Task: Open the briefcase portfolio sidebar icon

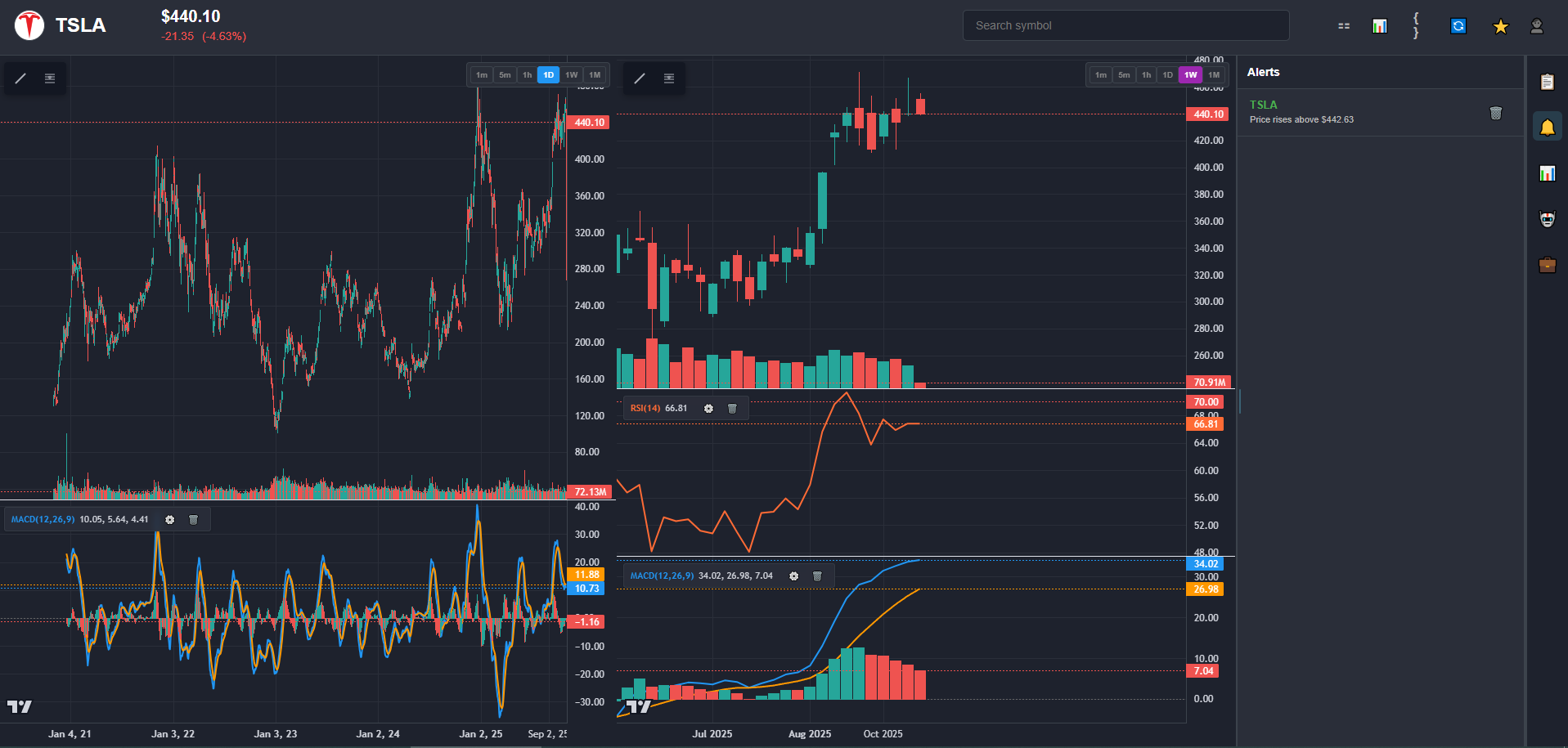Action: [1547, 265]
